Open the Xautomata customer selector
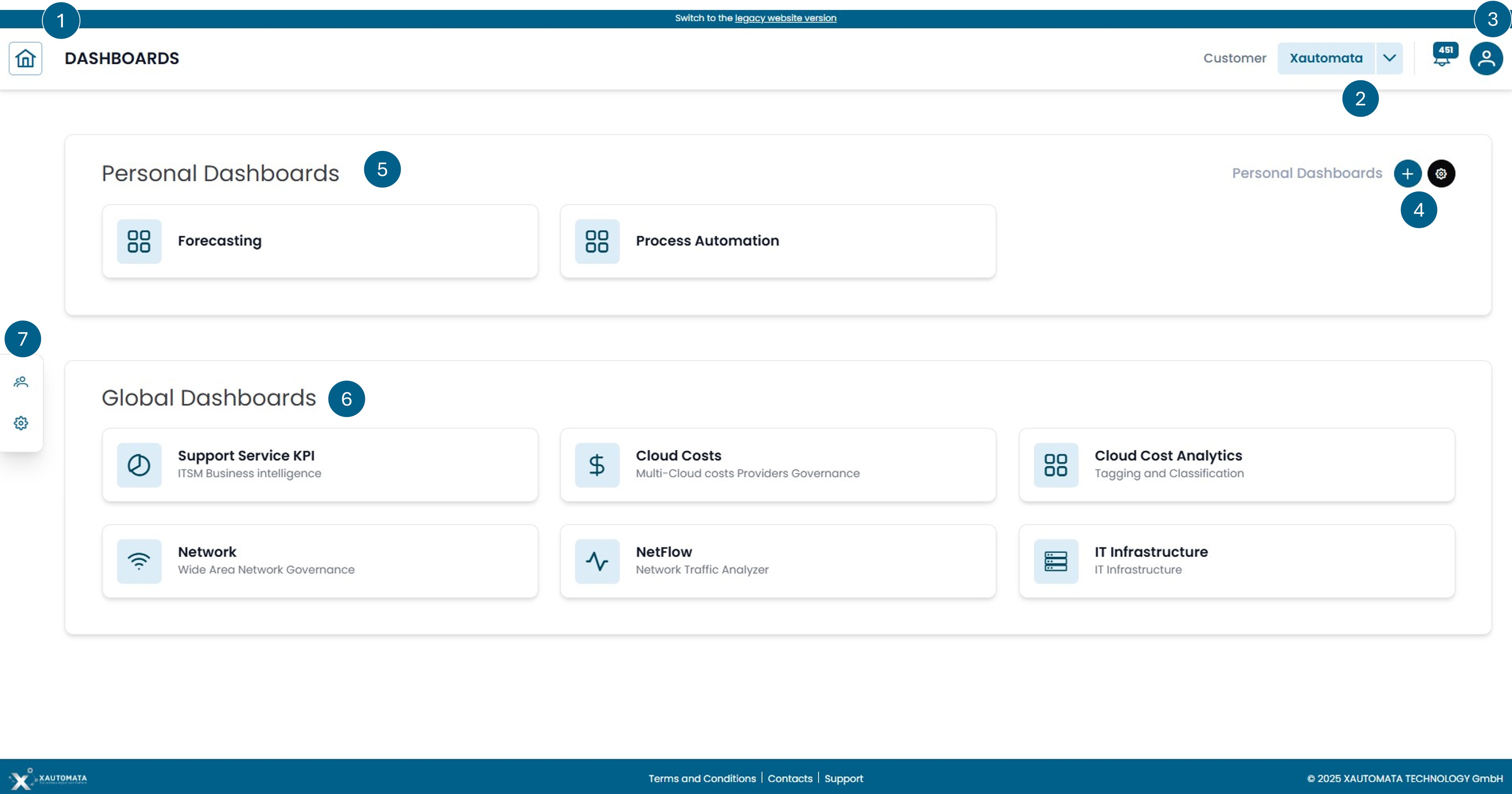This screenshot has height=794, width=1512. tap(1326, 58)
